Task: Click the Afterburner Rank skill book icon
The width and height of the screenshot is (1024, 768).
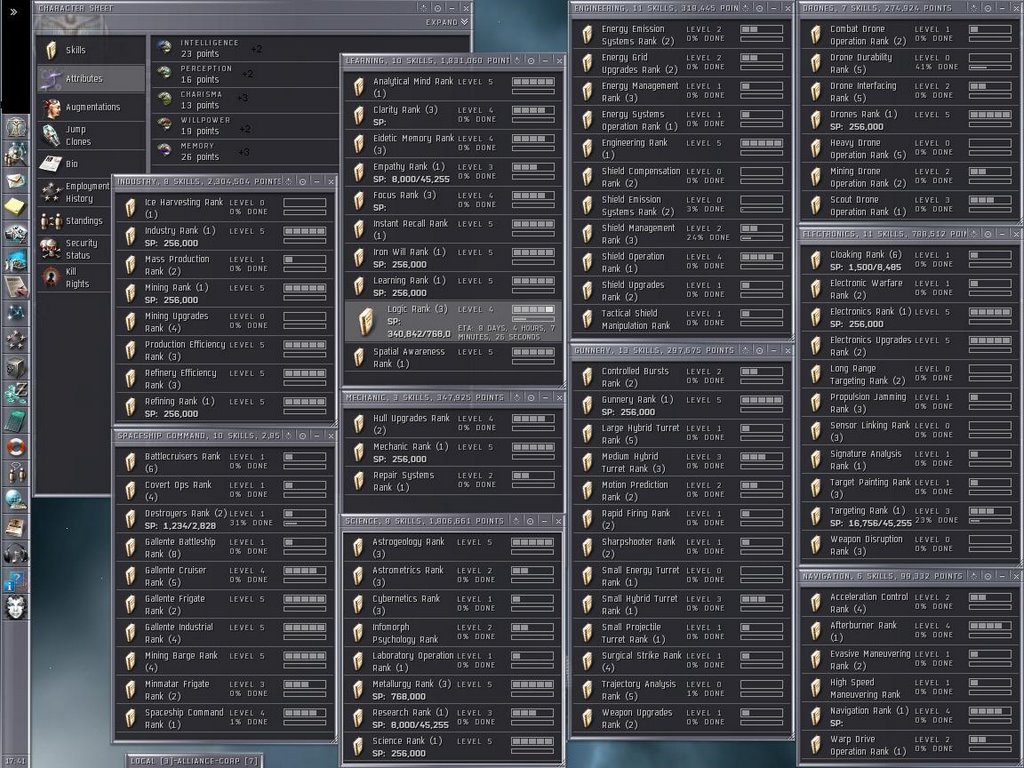Action: pyautogui.click(x=816, y=631)
